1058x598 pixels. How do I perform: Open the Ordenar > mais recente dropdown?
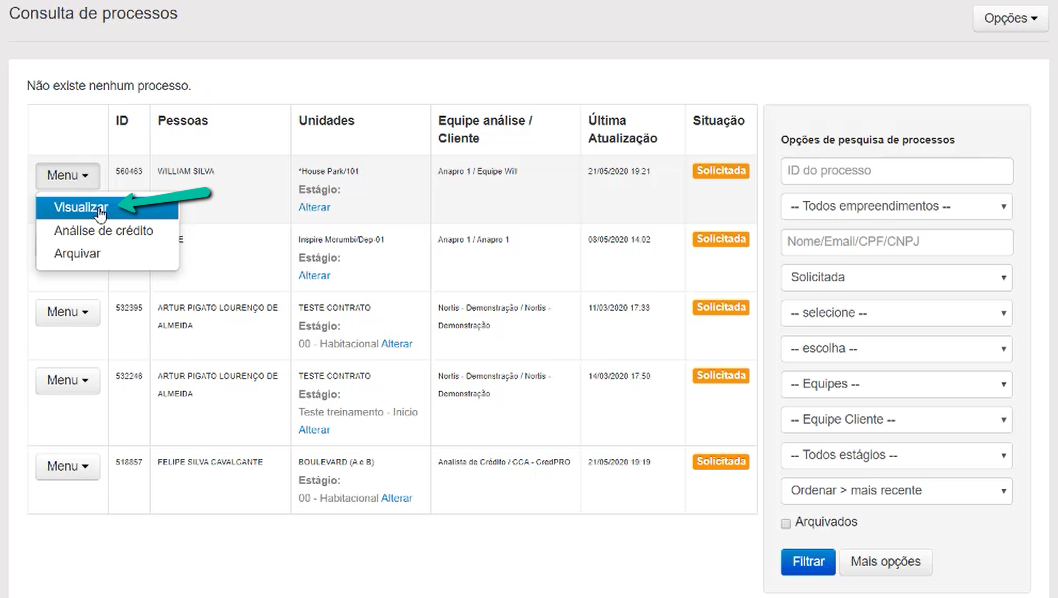click(x=896, y=491)
